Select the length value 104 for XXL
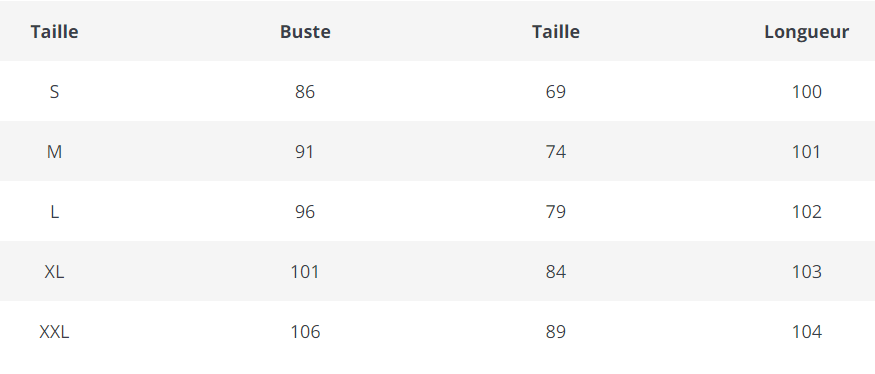The width and height of the screenshot is (875, 374). 806,332
